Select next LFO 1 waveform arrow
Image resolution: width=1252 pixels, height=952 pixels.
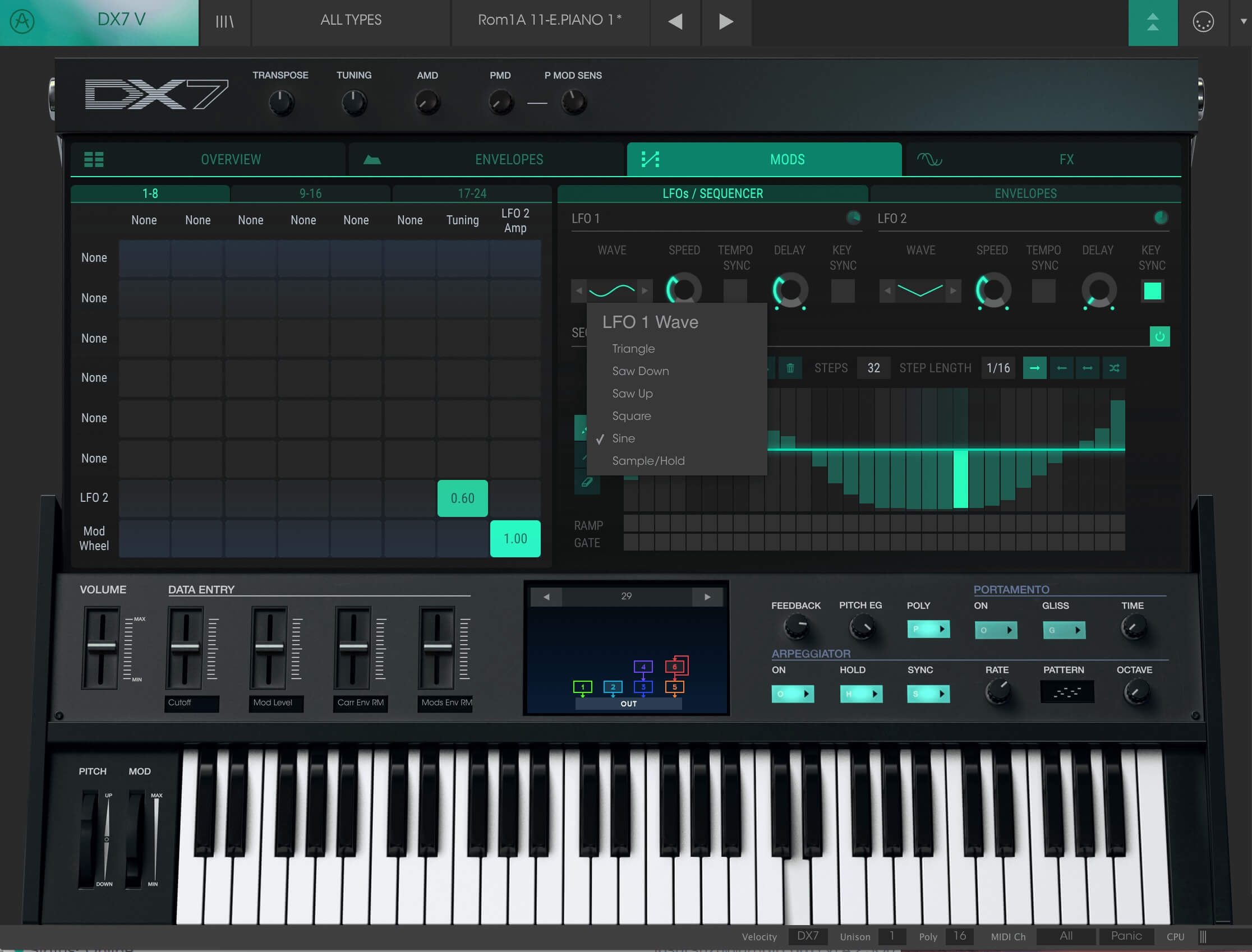[645, 290]
